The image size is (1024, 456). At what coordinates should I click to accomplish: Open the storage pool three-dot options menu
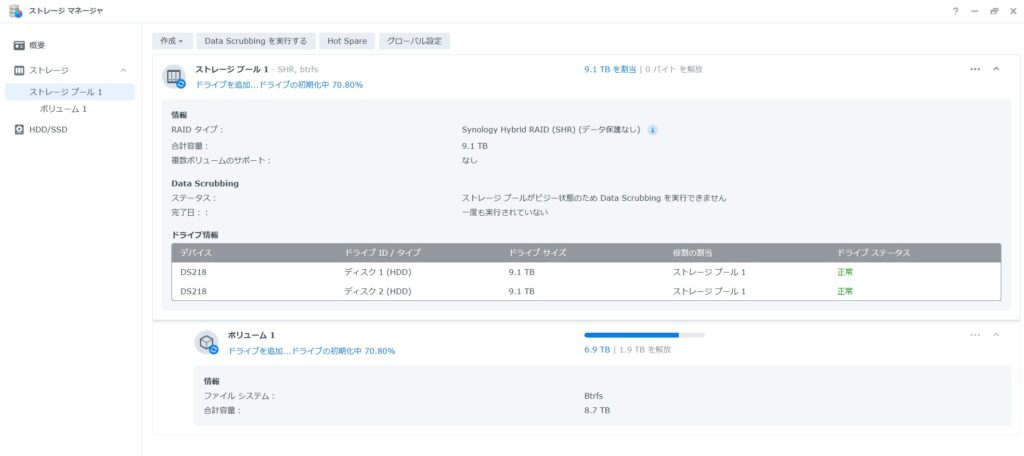coord(975,69)
